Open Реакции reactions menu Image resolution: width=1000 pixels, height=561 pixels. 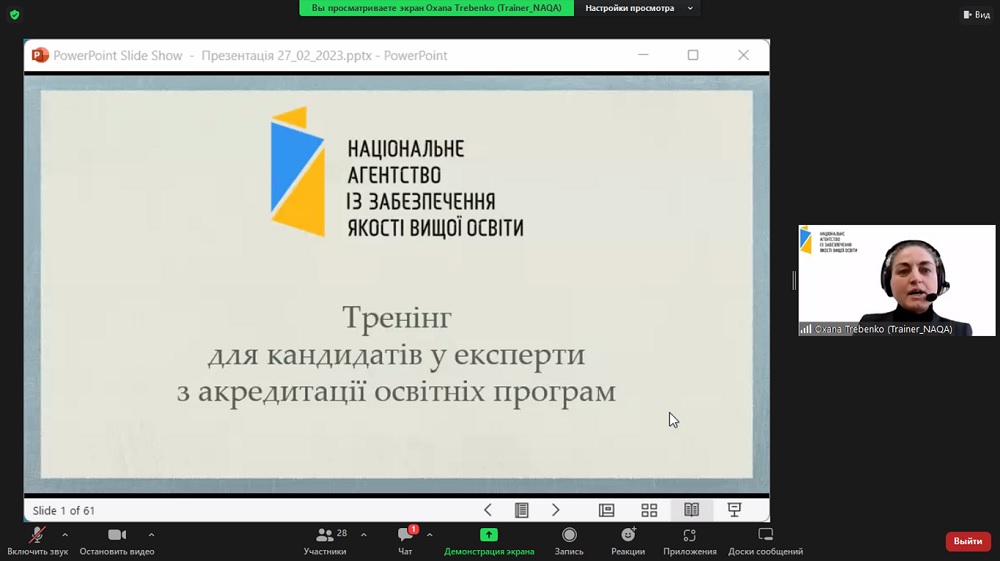[628, 541]
